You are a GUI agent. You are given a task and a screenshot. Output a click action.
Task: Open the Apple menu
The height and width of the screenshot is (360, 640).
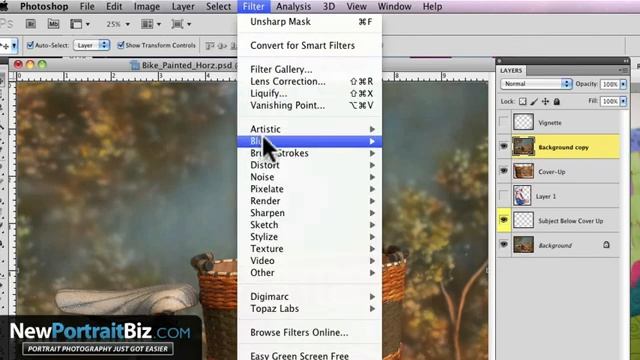(4, 7)
